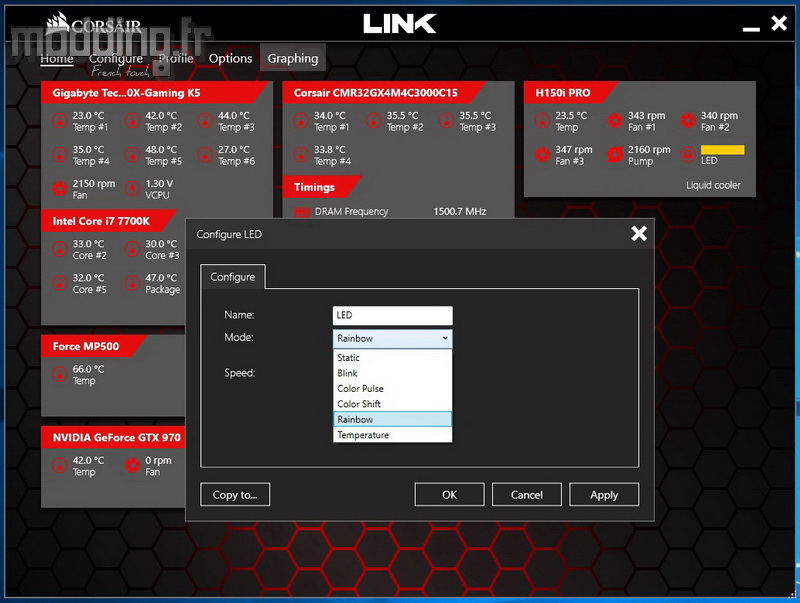Screen dimensions: 800x603
Task: Click Core #2 33.0 °C temperature icon
Action: point(60,249)
